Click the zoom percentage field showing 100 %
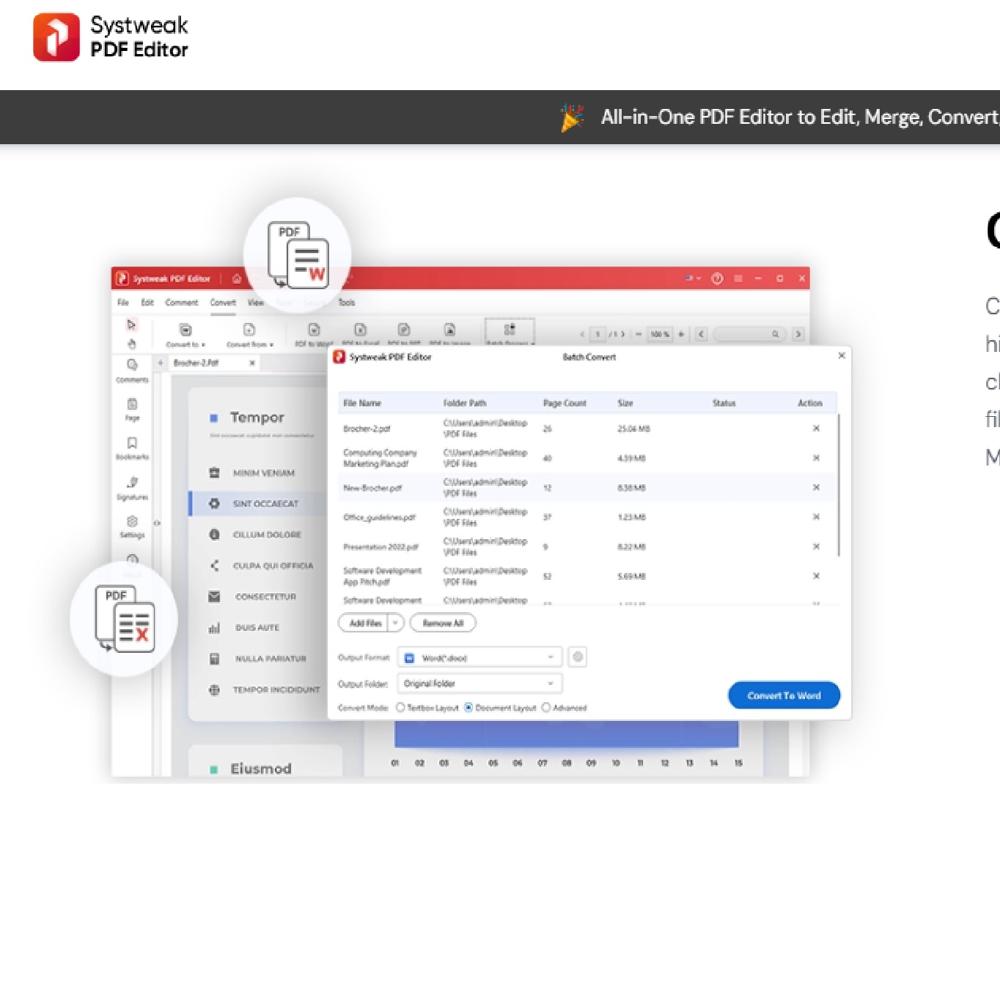This screenshot has height=1000, width=1000. [659, 334]
